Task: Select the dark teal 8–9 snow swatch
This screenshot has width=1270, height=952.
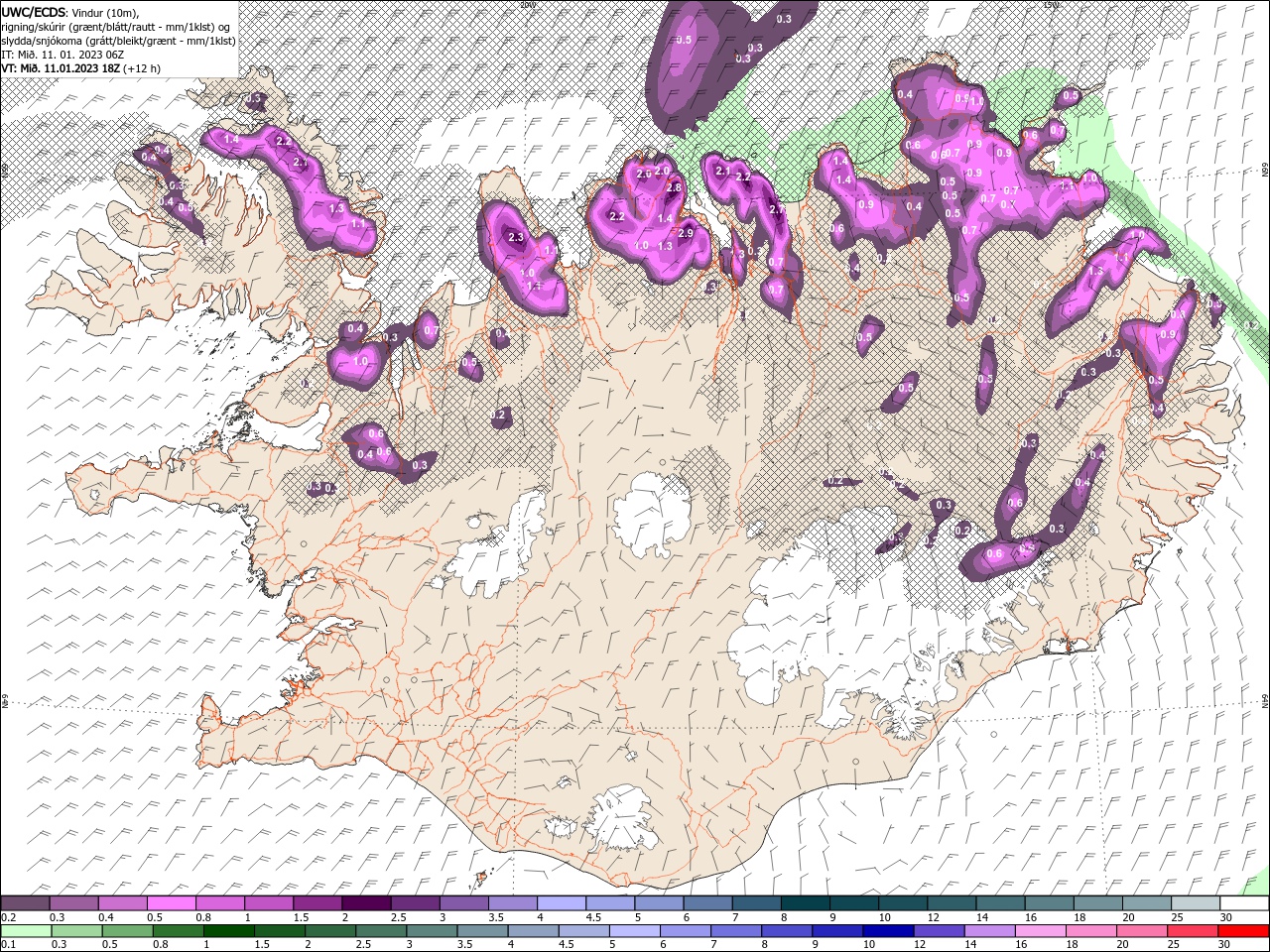Action: coord(804,903)
